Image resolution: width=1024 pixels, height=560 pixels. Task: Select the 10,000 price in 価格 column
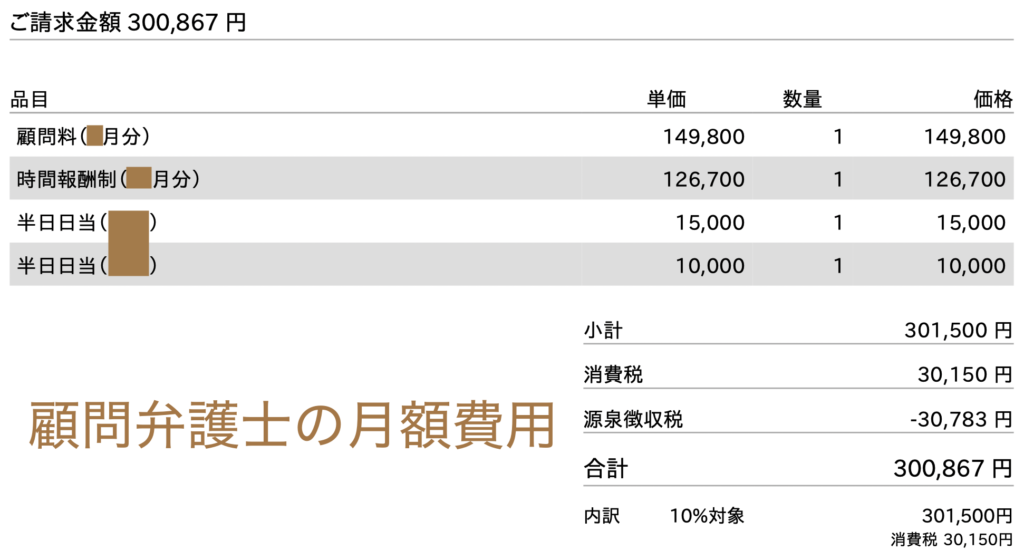(971, 266)
